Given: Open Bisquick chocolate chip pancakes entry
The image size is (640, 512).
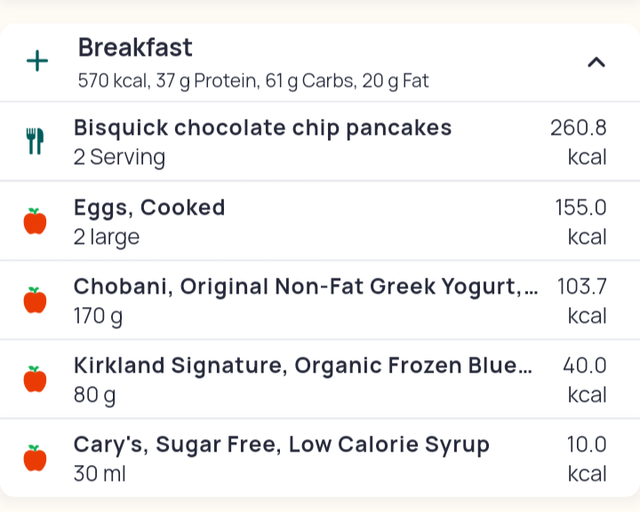Looking at the screenshot, I should pyautogui.click(x=320, y=141).
